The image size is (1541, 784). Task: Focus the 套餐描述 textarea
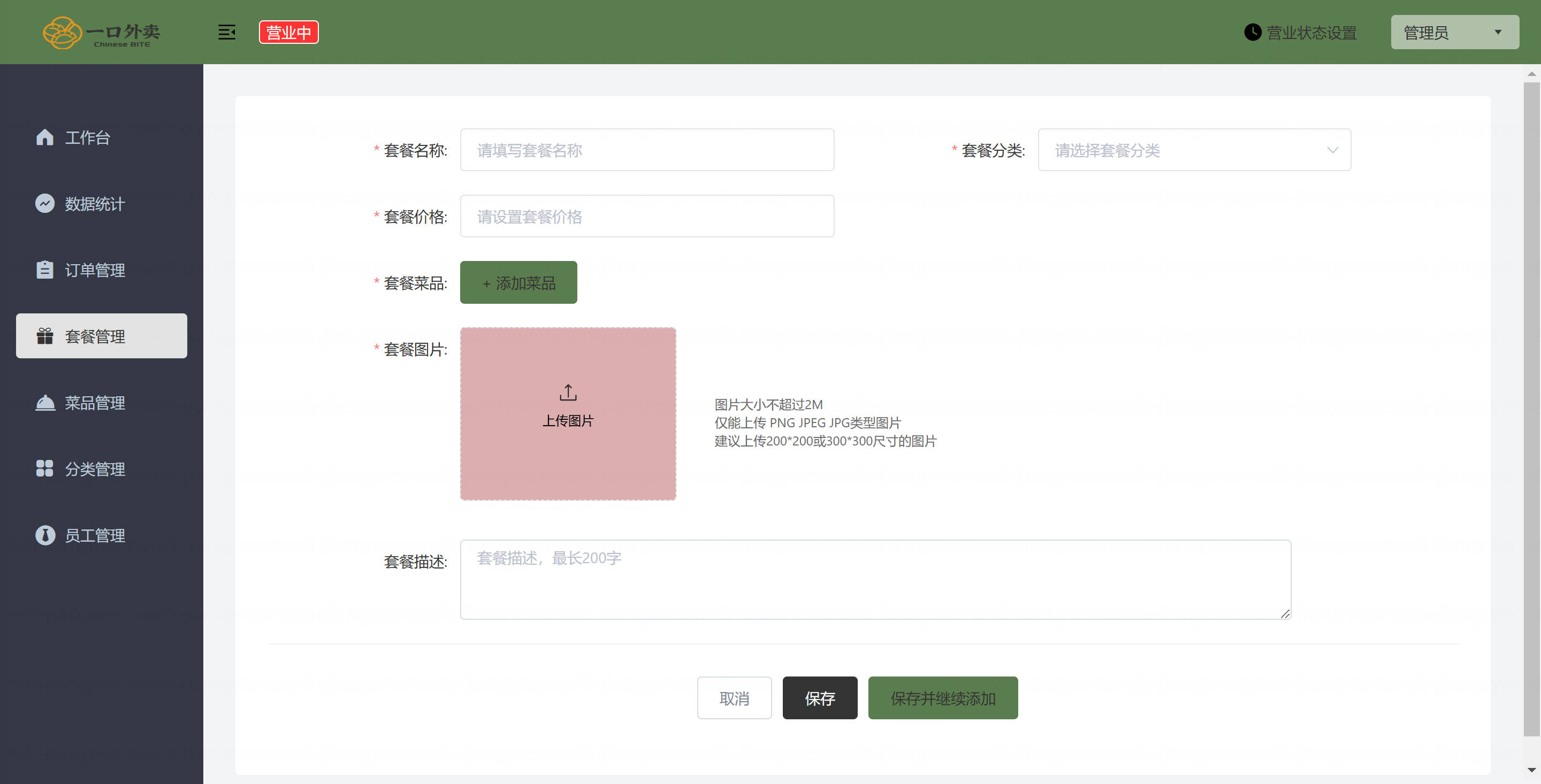point(875,580)
